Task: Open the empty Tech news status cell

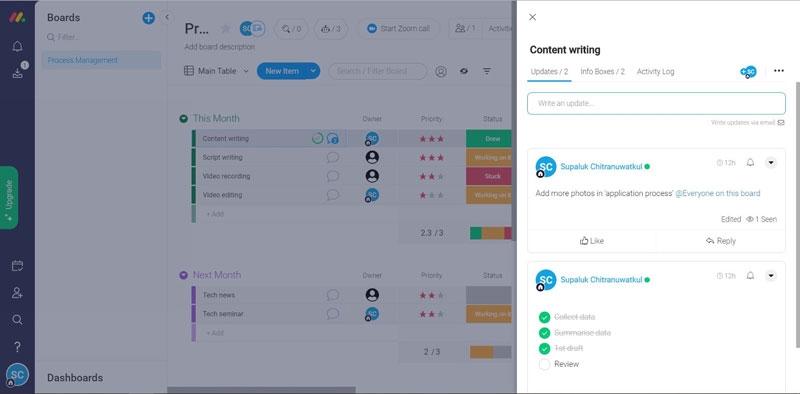Action: (x=489, y=295)
